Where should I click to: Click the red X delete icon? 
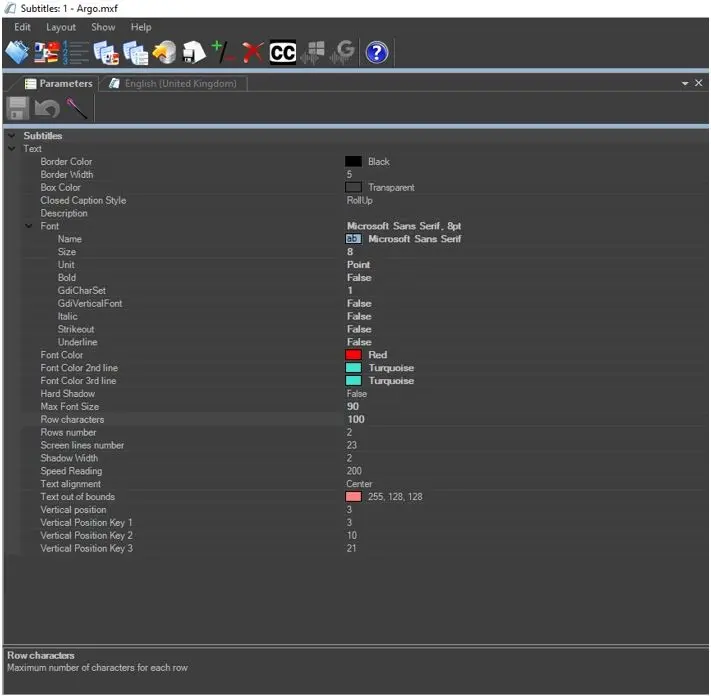[x=252, y=53]
